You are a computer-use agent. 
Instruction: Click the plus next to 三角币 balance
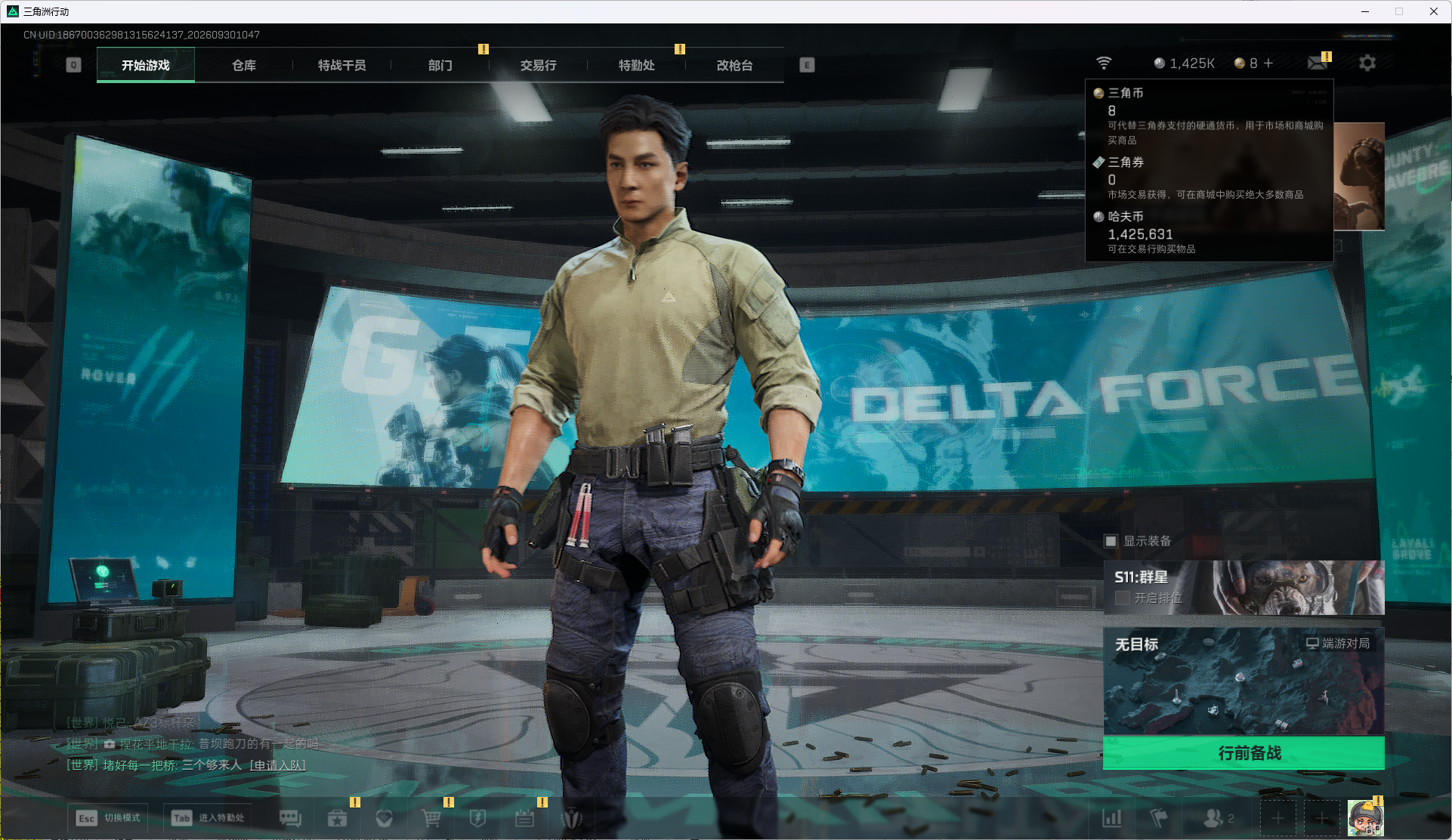[x=1268, y=63]
